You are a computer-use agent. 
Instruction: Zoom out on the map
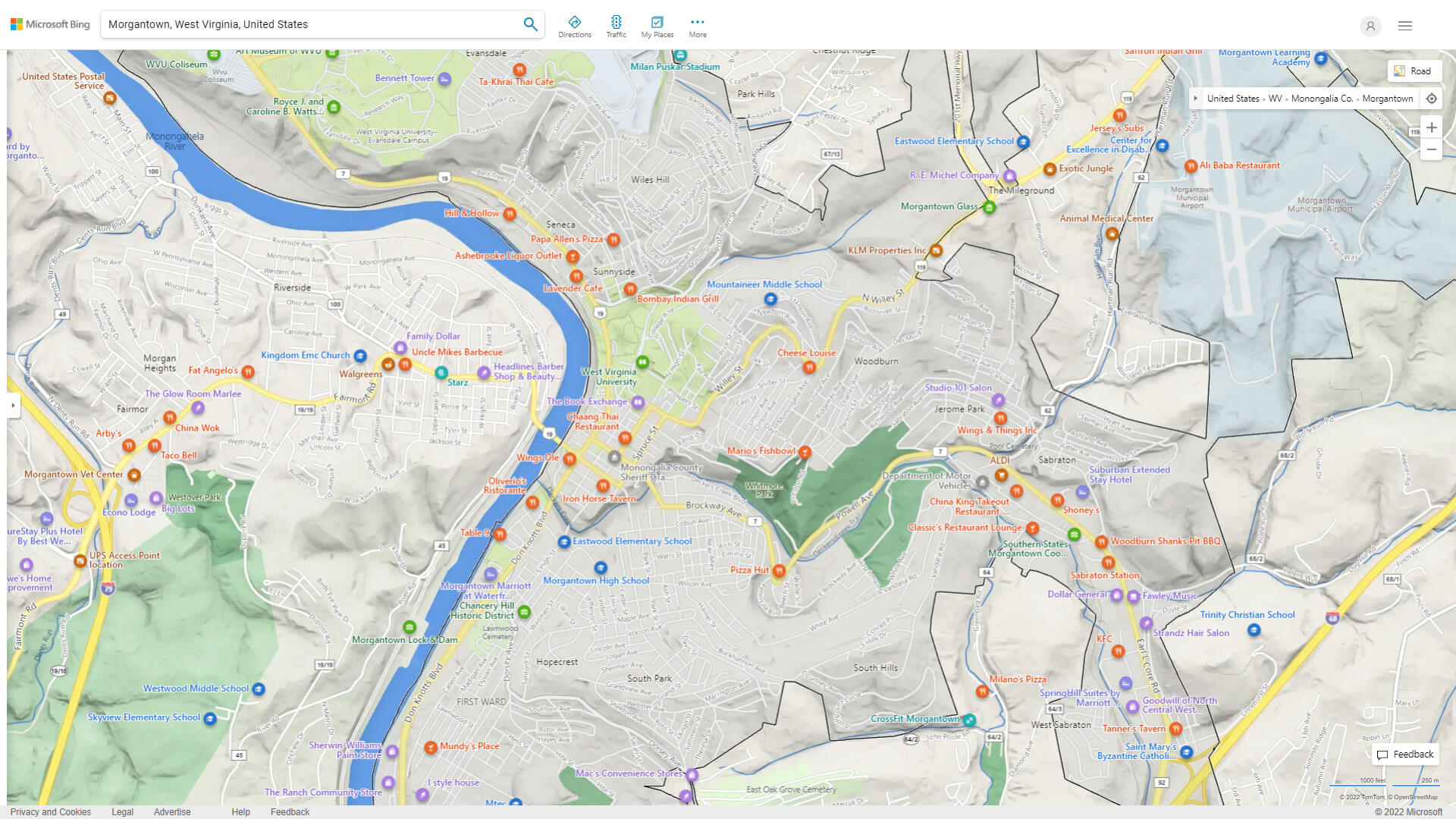pos(1431,149)
